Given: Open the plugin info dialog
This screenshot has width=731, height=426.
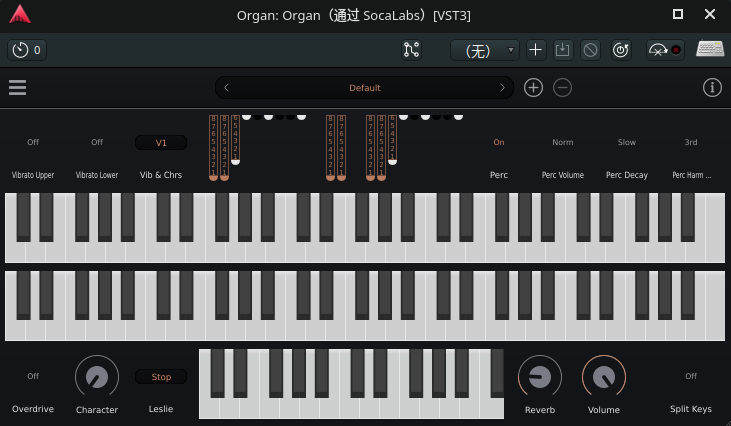Looking at the screenshot, I should click(712, 88).
